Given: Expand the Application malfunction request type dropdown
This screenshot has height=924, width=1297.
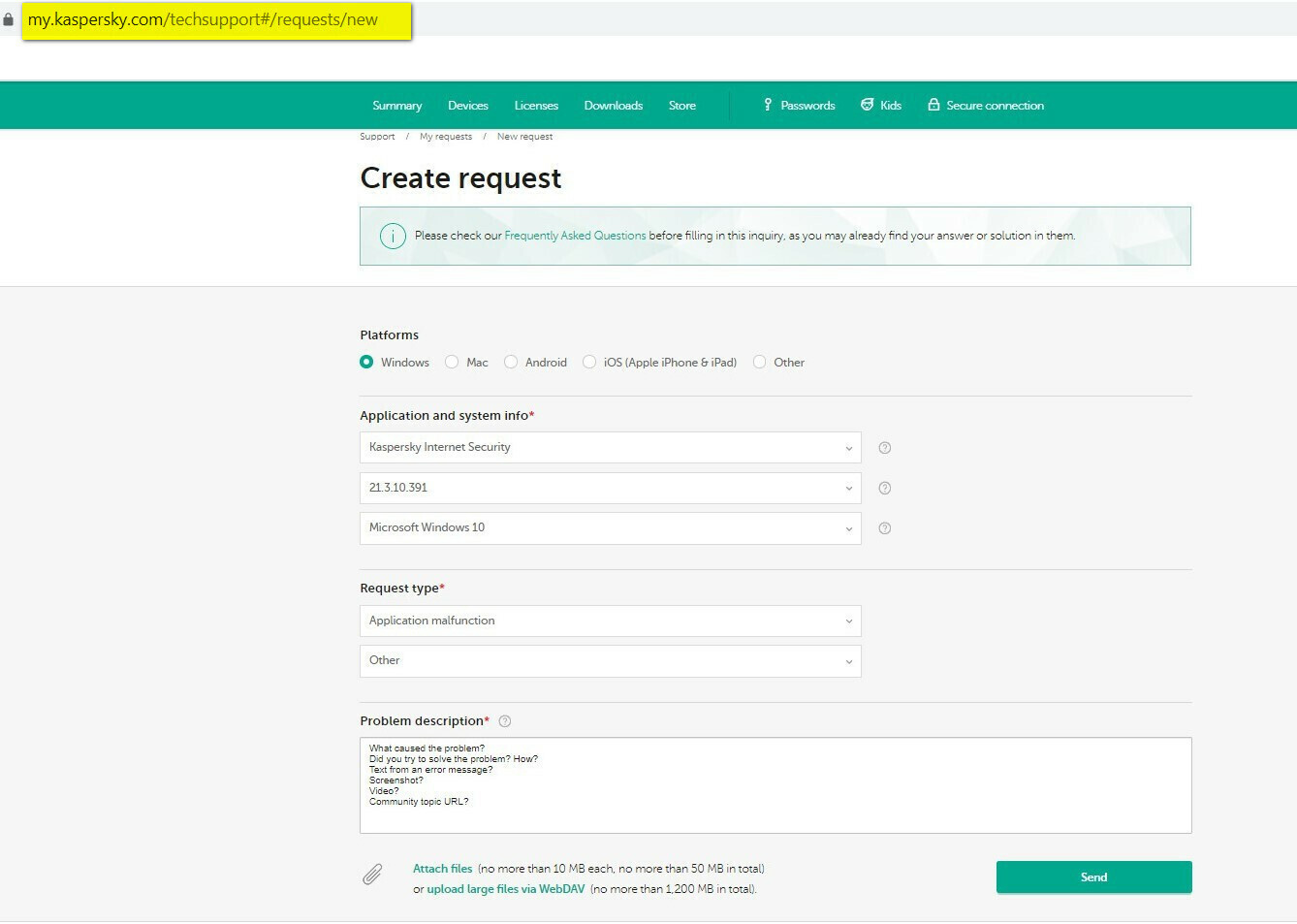Looking at the screenshot, I should (x=611, y=621).
